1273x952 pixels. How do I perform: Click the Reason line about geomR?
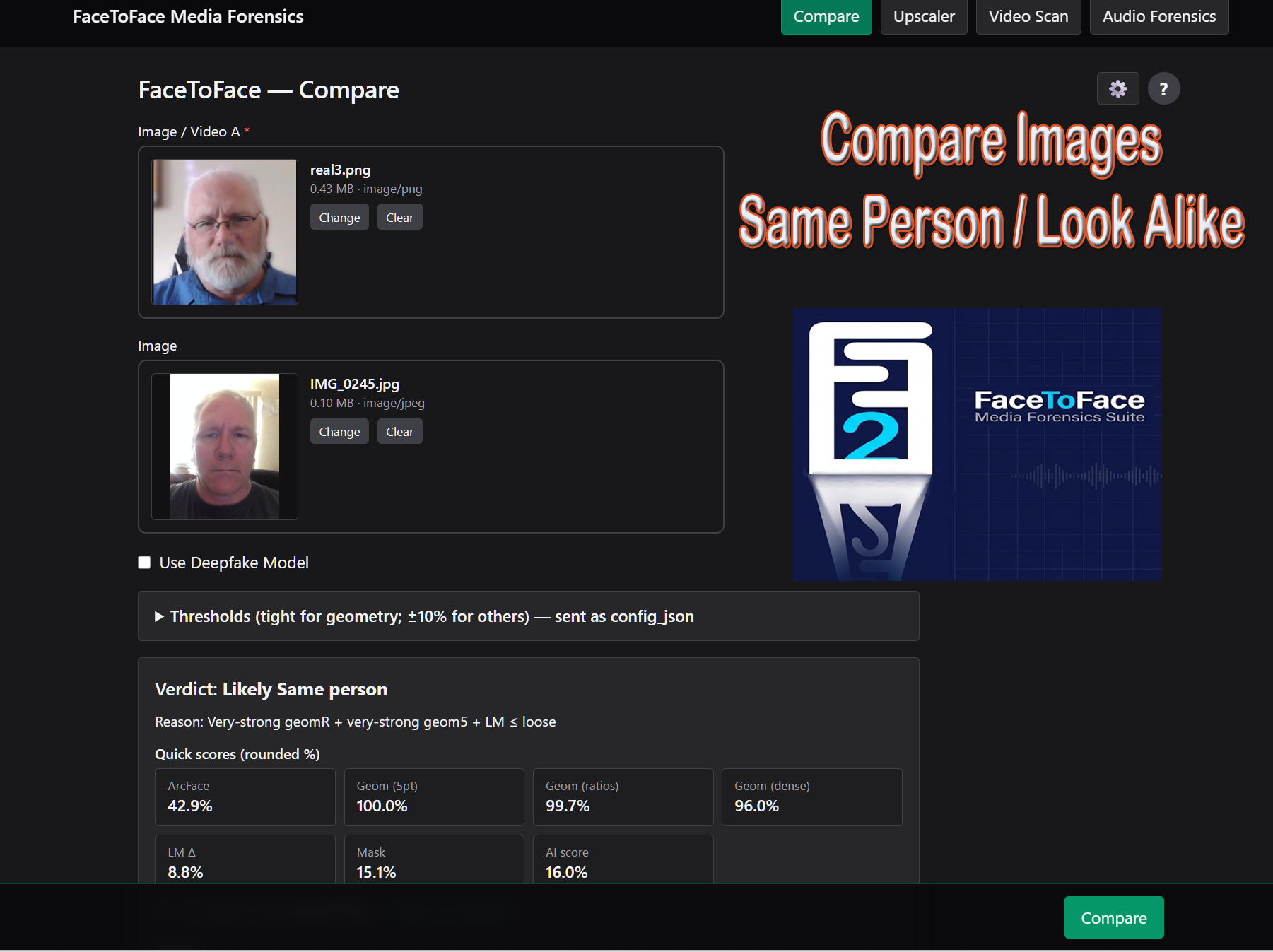356,722
